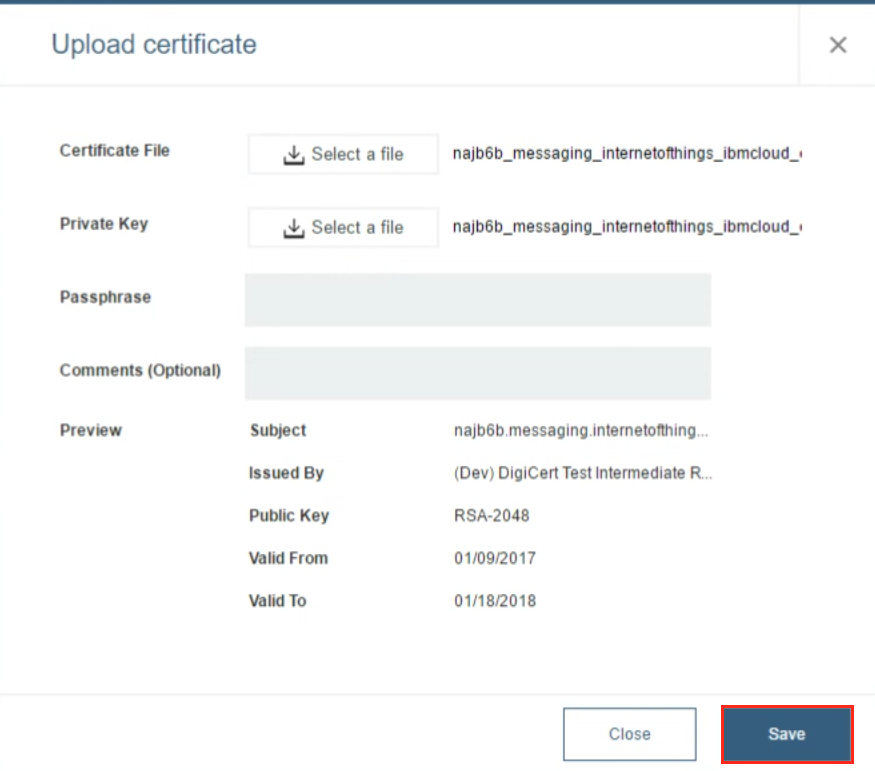
Task: Click the Passphrase label
Action: 105,297
